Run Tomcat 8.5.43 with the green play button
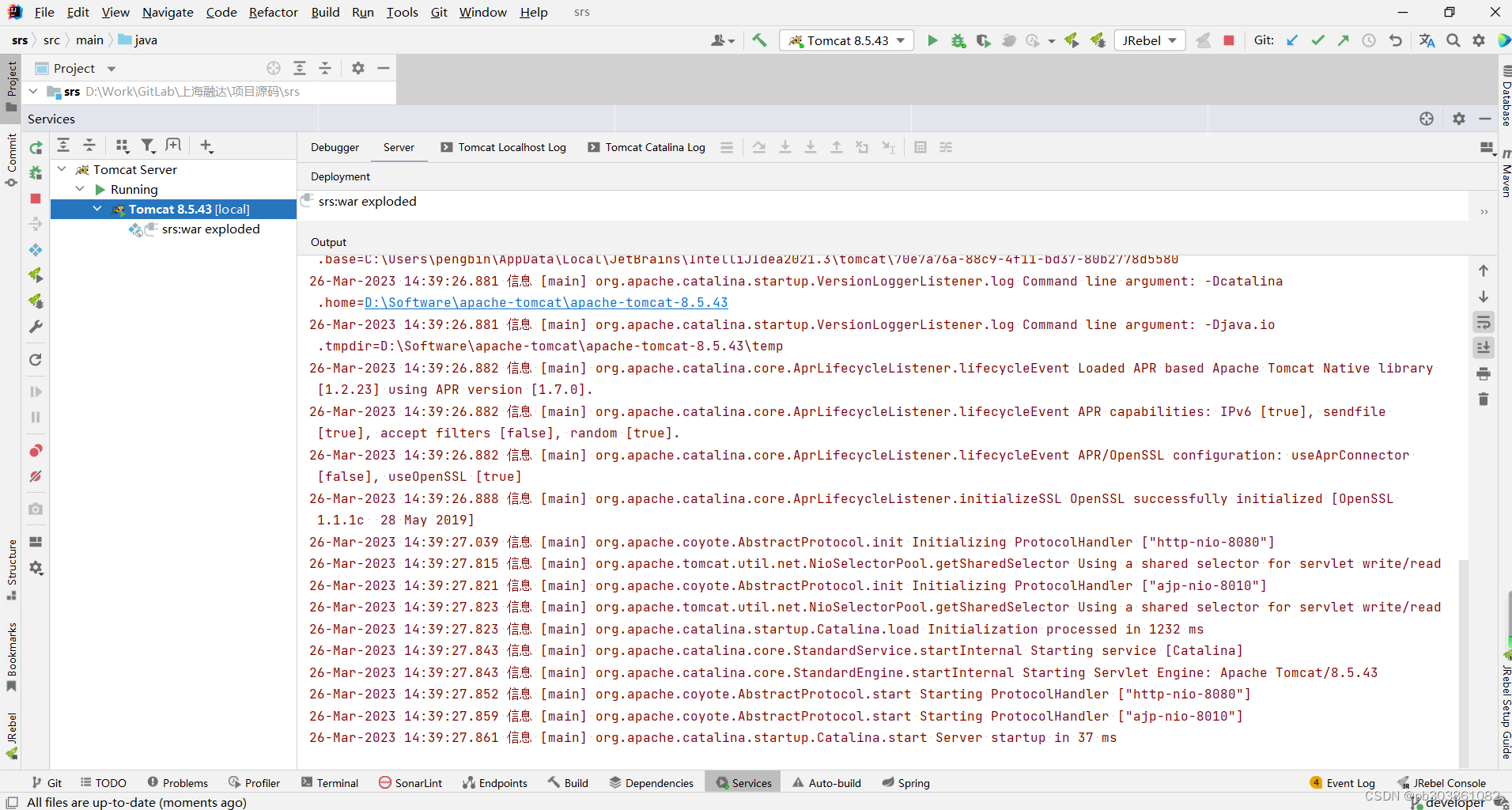This screenshot has height=810, width=1512. pos(932,40)
